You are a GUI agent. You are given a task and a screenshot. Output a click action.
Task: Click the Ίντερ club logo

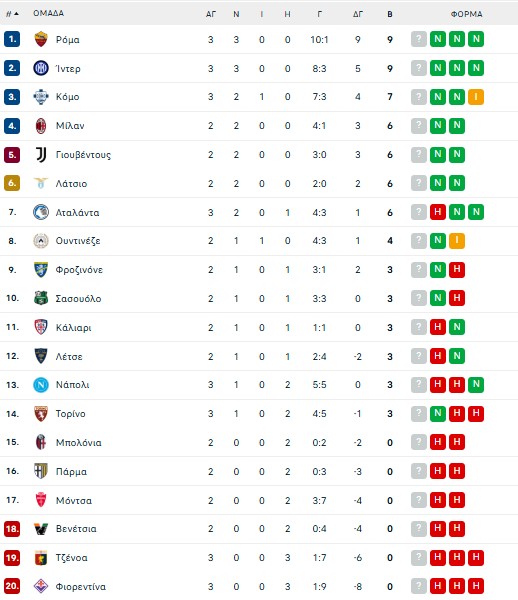click(41, 68)
